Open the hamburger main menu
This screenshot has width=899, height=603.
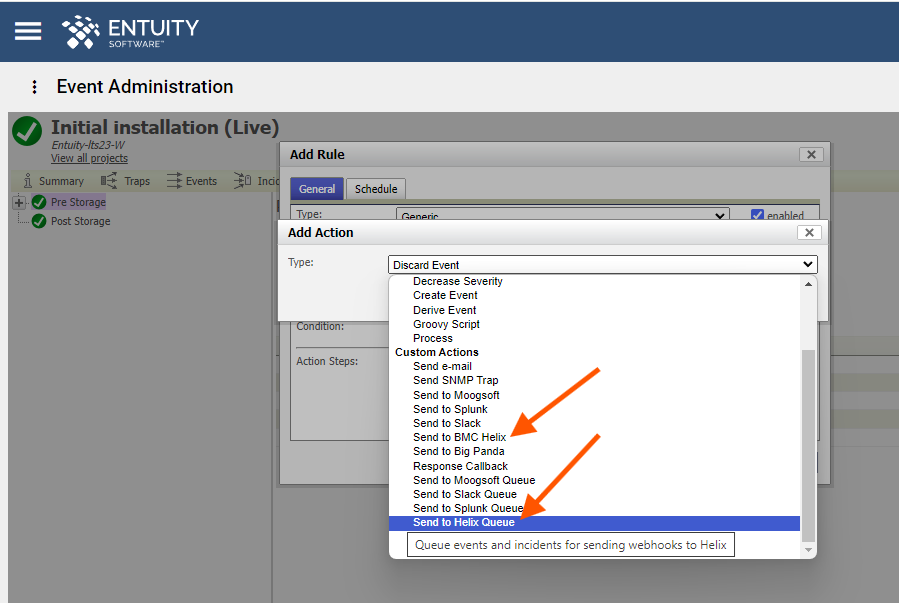tap(28, 31)
